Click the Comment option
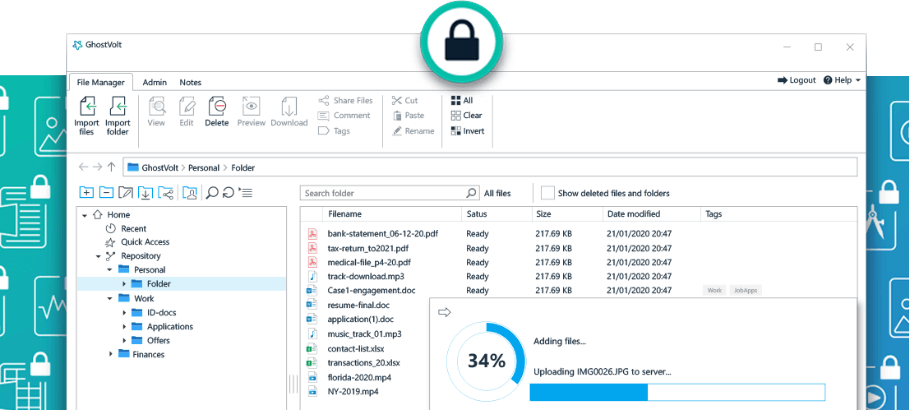Screen dimensions: 909x410 click(344, 115)
